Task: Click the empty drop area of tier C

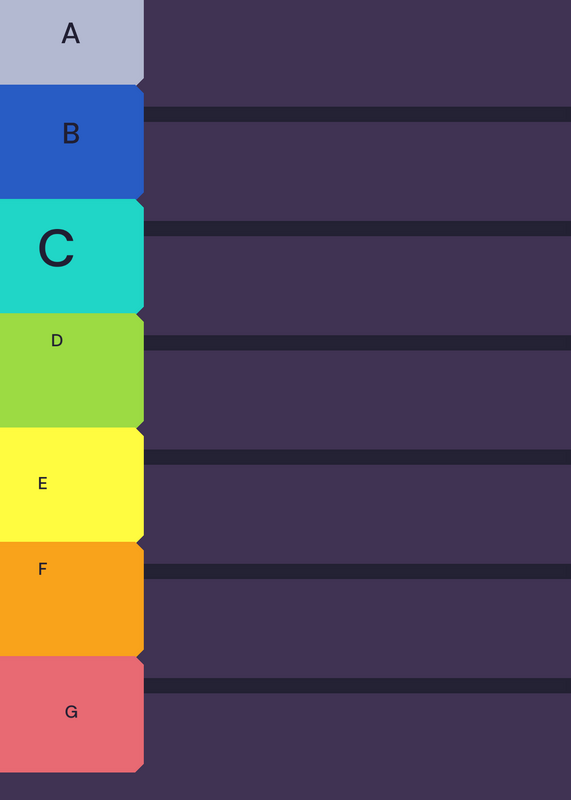Action: (357, 285)
